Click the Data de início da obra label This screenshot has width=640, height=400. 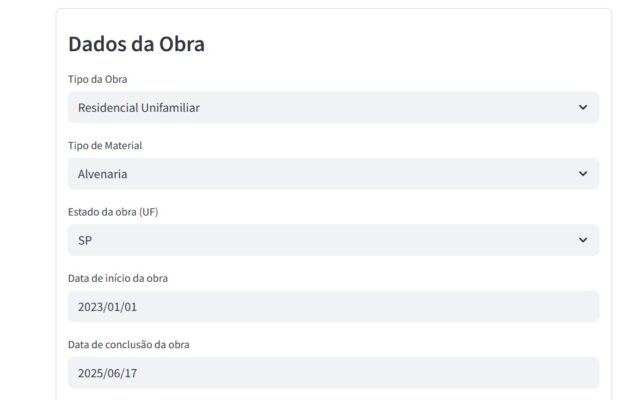124,278
